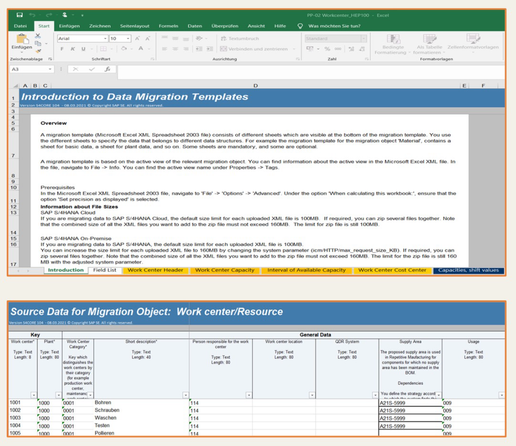The image size is (516, 446).
Task: Open the Work Center Capacity sheet tab
Action: pos(225,270)
